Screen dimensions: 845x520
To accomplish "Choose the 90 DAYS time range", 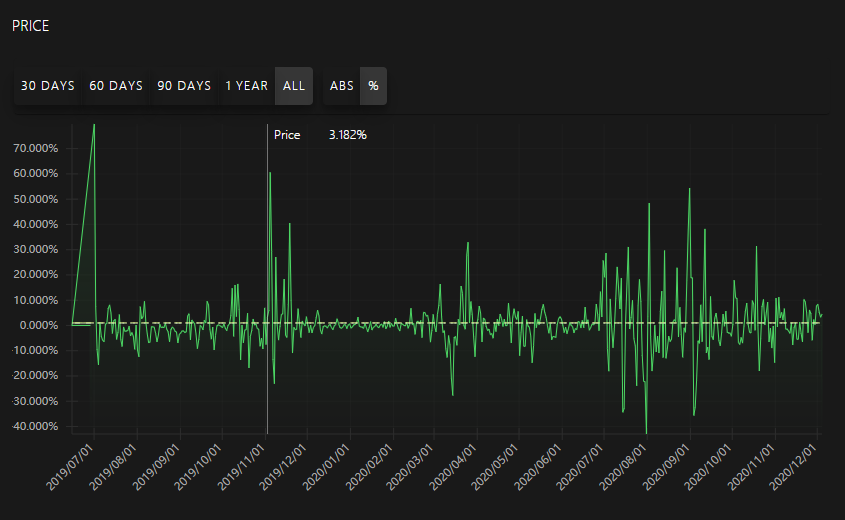I will pos(184,86).
